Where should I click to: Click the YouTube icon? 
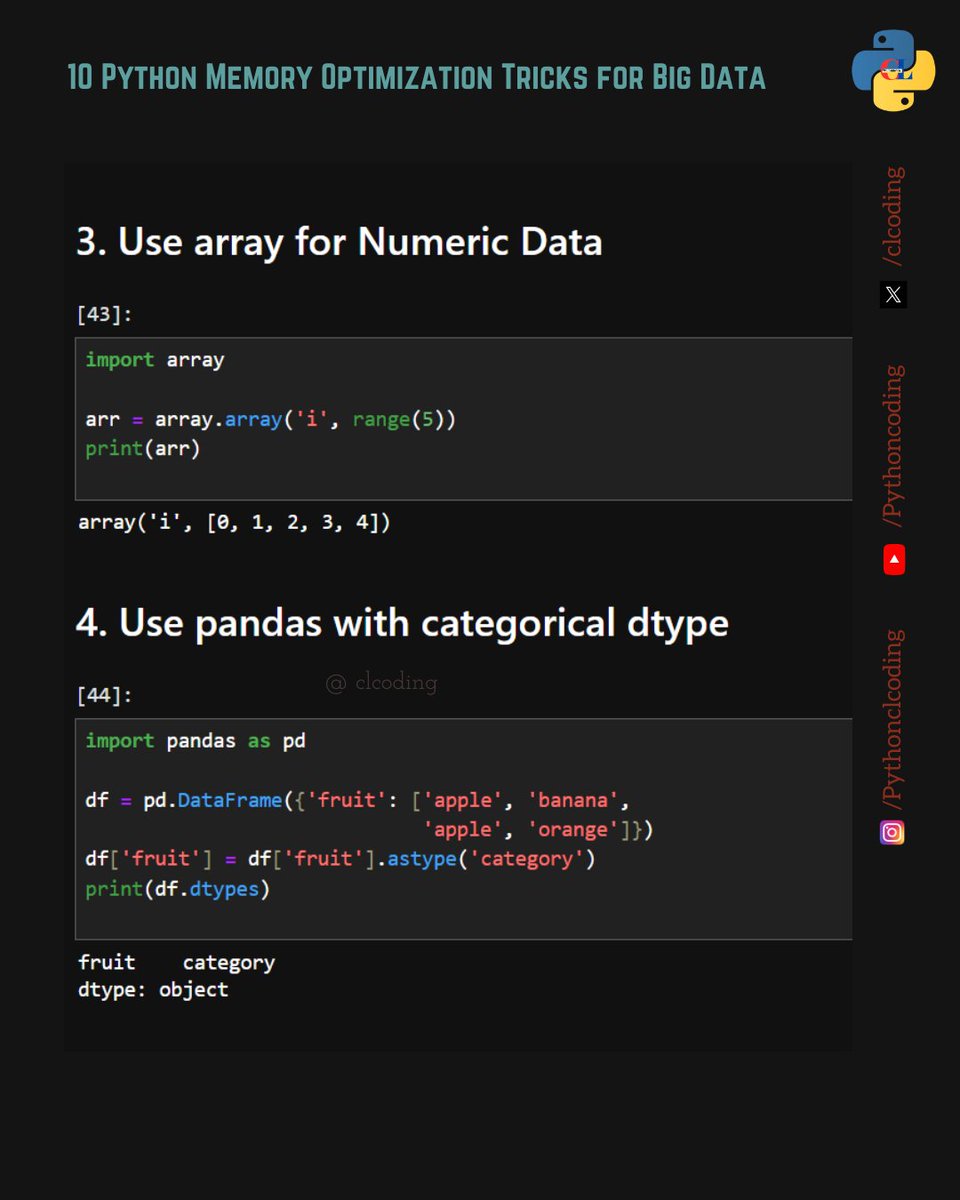[x=894, y=560]
